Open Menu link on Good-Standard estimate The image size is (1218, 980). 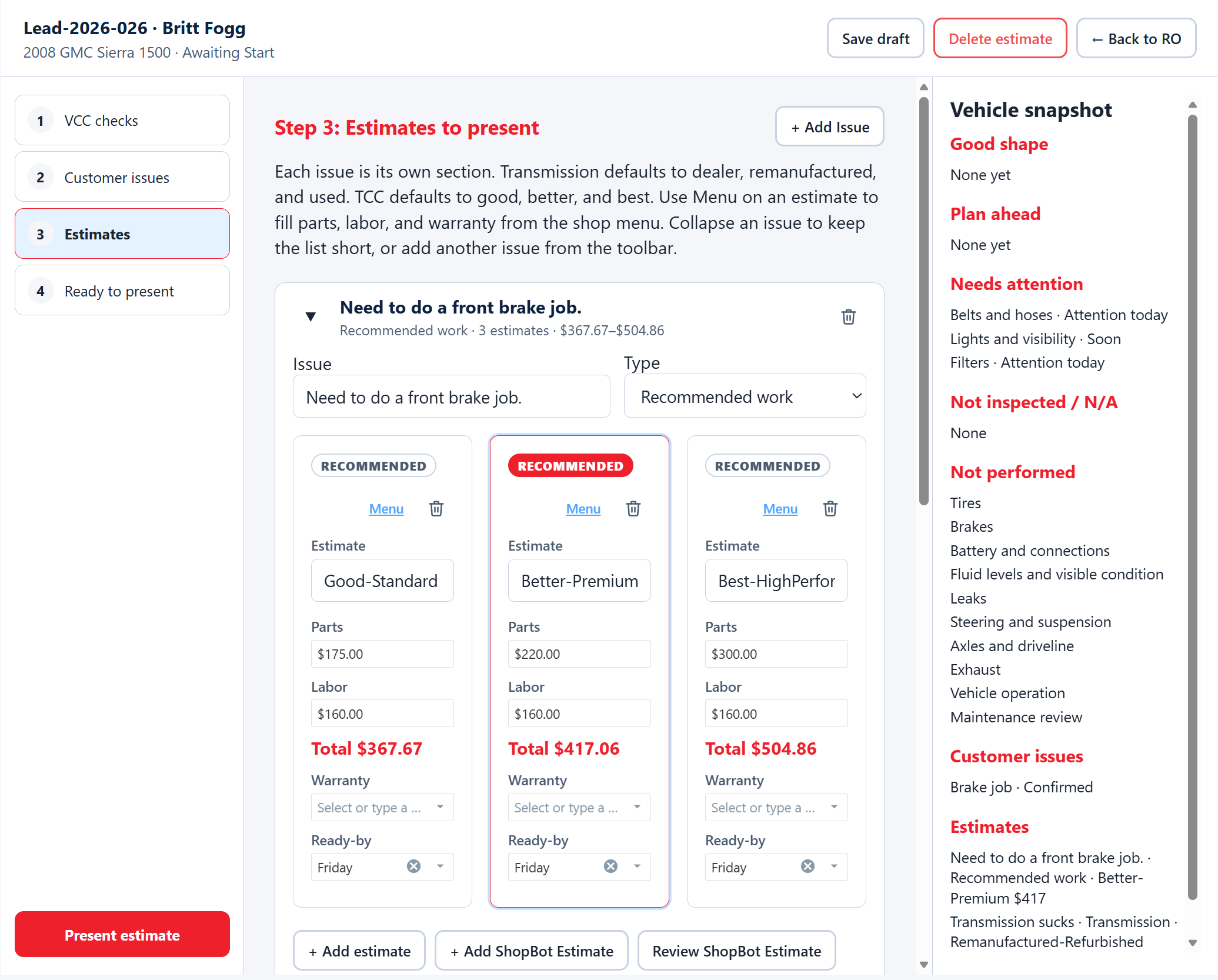pyautogui.click(x=386, y=509)
